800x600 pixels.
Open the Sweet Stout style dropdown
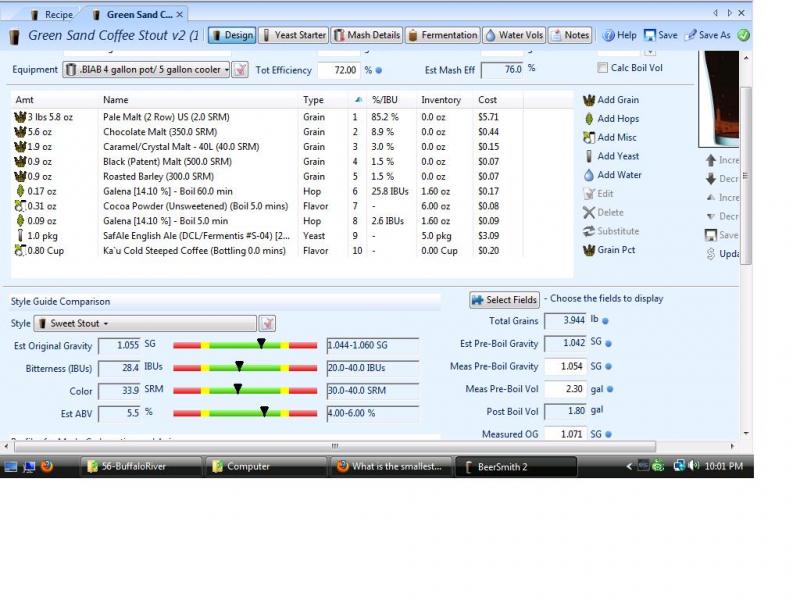(145, 323)
